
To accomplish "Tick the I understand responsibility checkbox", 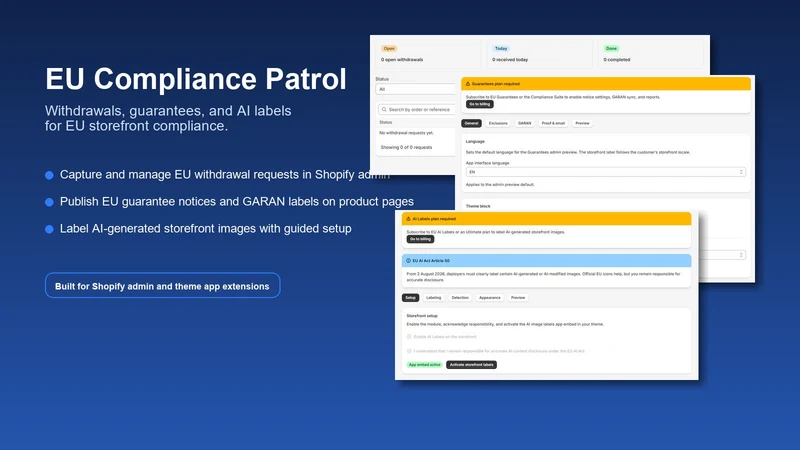I will [x=409, y=351].
